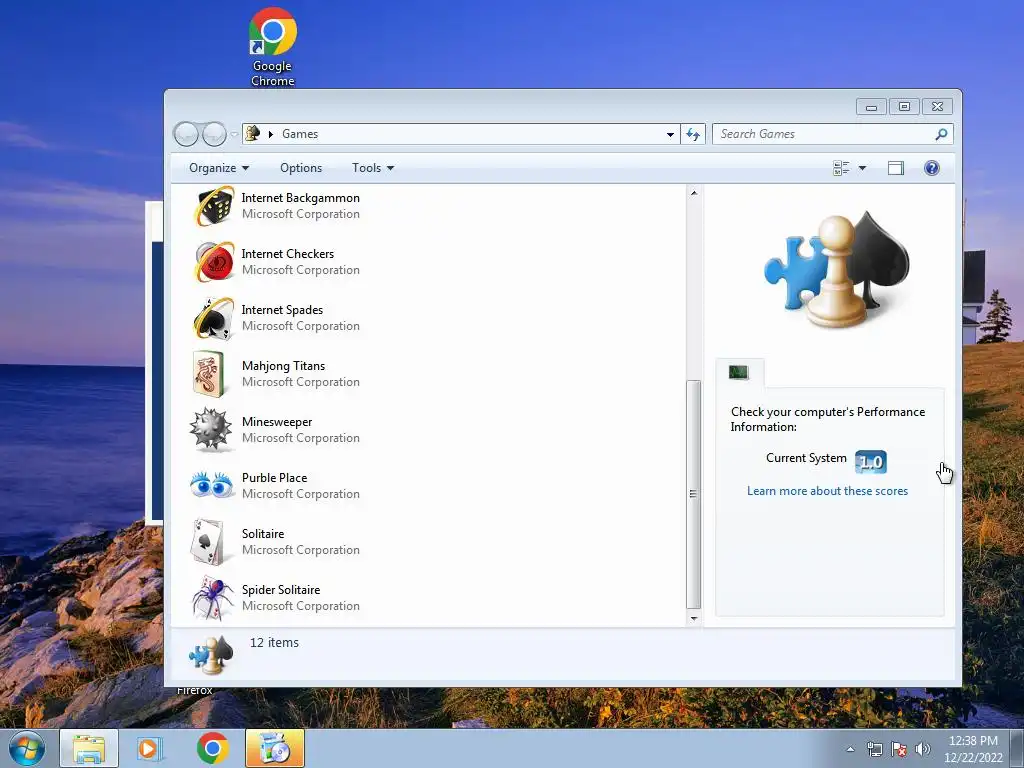The image size is (1024, 768).
Task: Open the Action Center flag icon
Action: tap(899, 749)
